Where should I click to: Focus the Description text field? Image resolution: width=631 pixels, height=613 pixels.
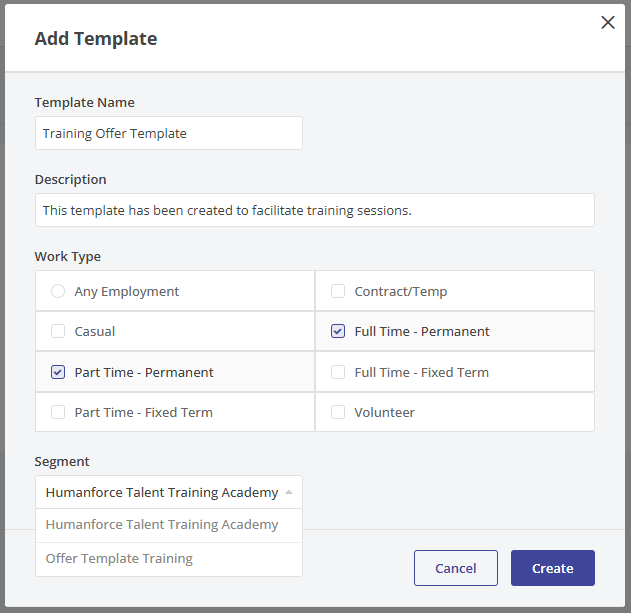[314, 210]
